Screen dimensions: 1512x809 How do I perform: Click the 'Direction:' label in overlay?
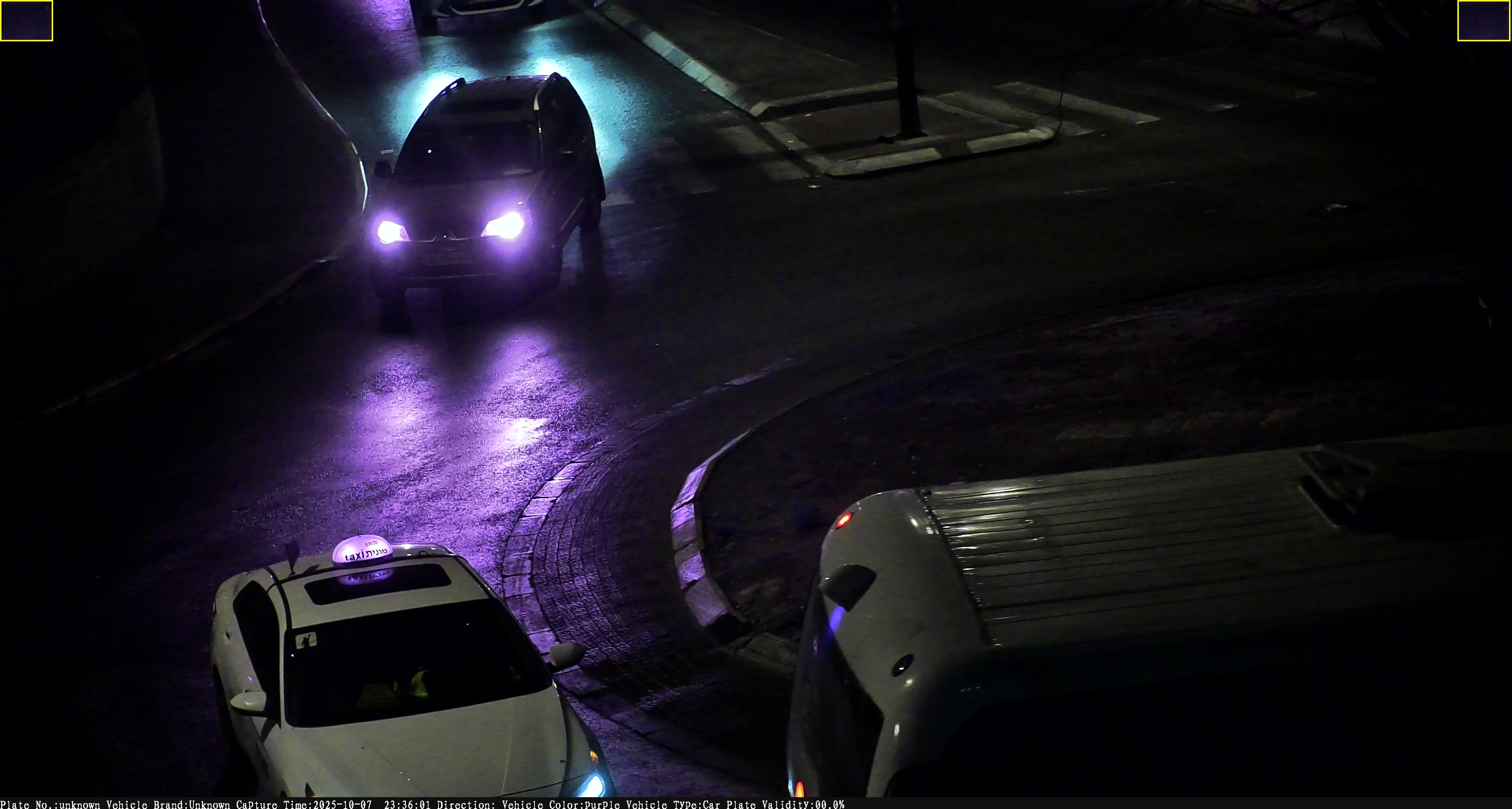tap(465, 804)
